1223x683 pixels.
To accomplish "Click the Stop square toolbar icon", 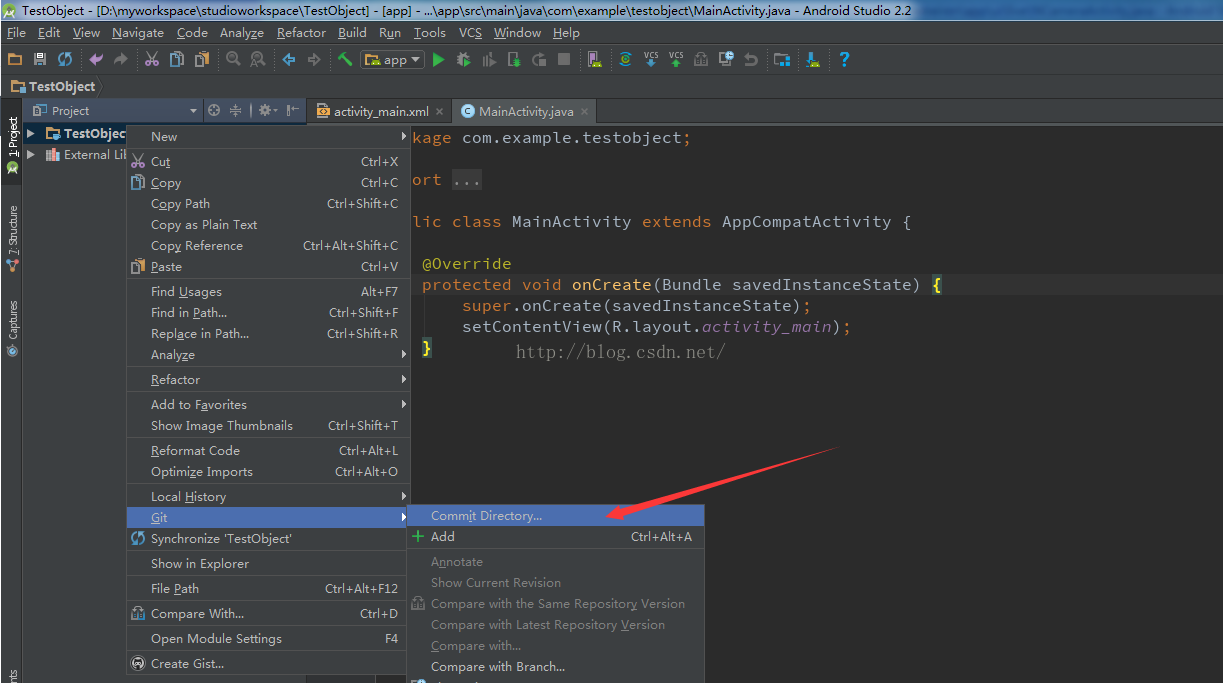I will (x=564, y=59).
